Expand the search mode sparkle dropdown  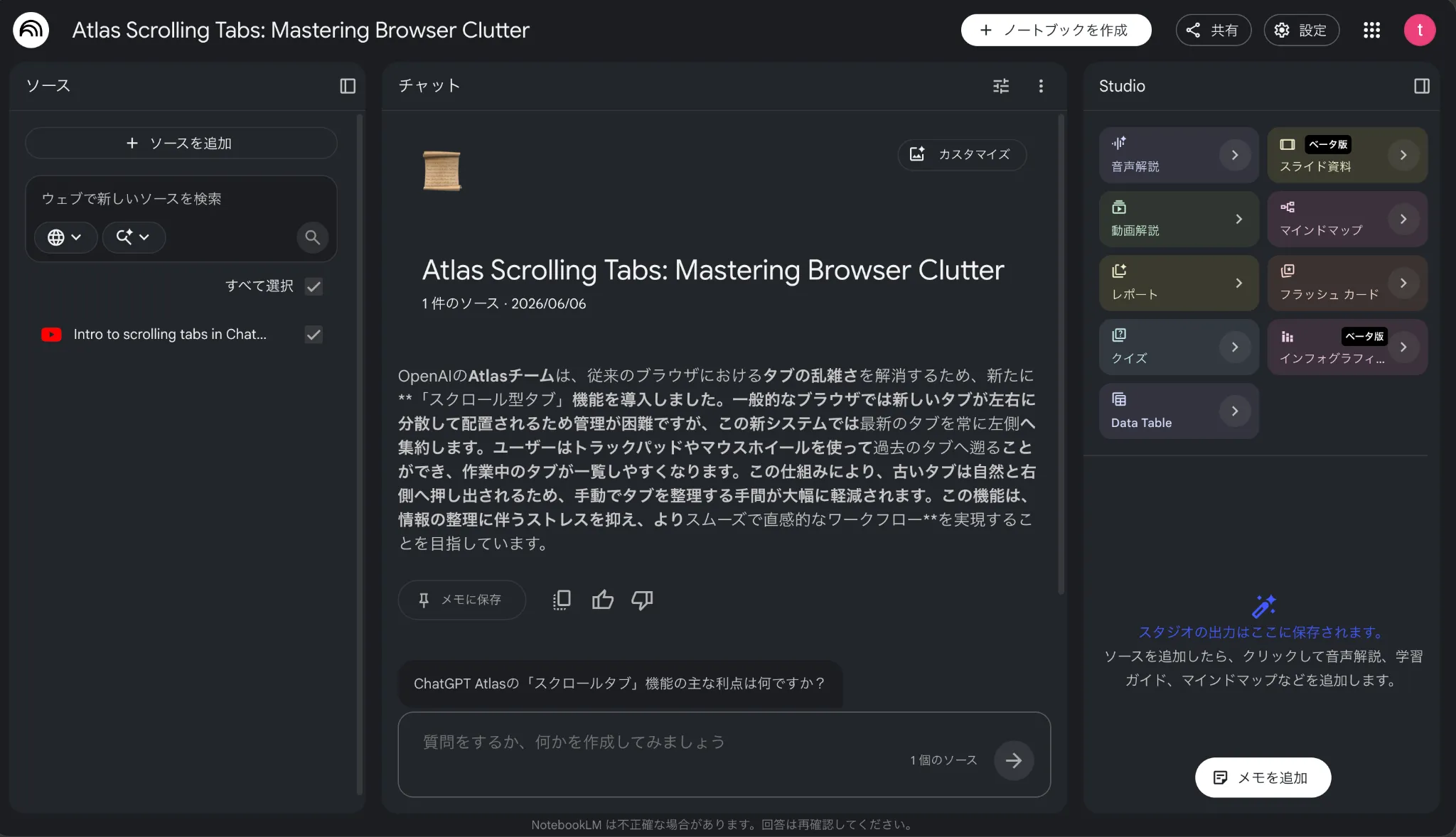[x=134, y=237]
